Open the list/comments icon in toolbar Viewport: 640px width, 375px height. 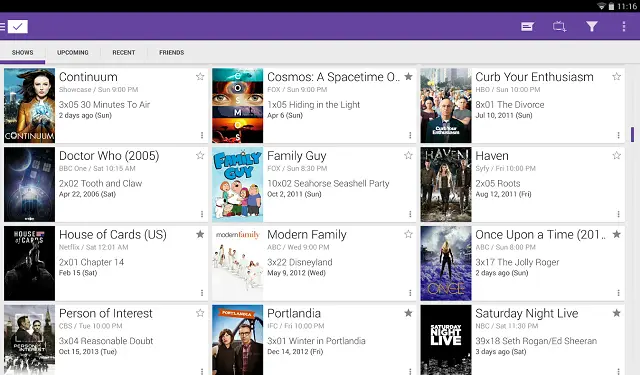click(527, 27)
